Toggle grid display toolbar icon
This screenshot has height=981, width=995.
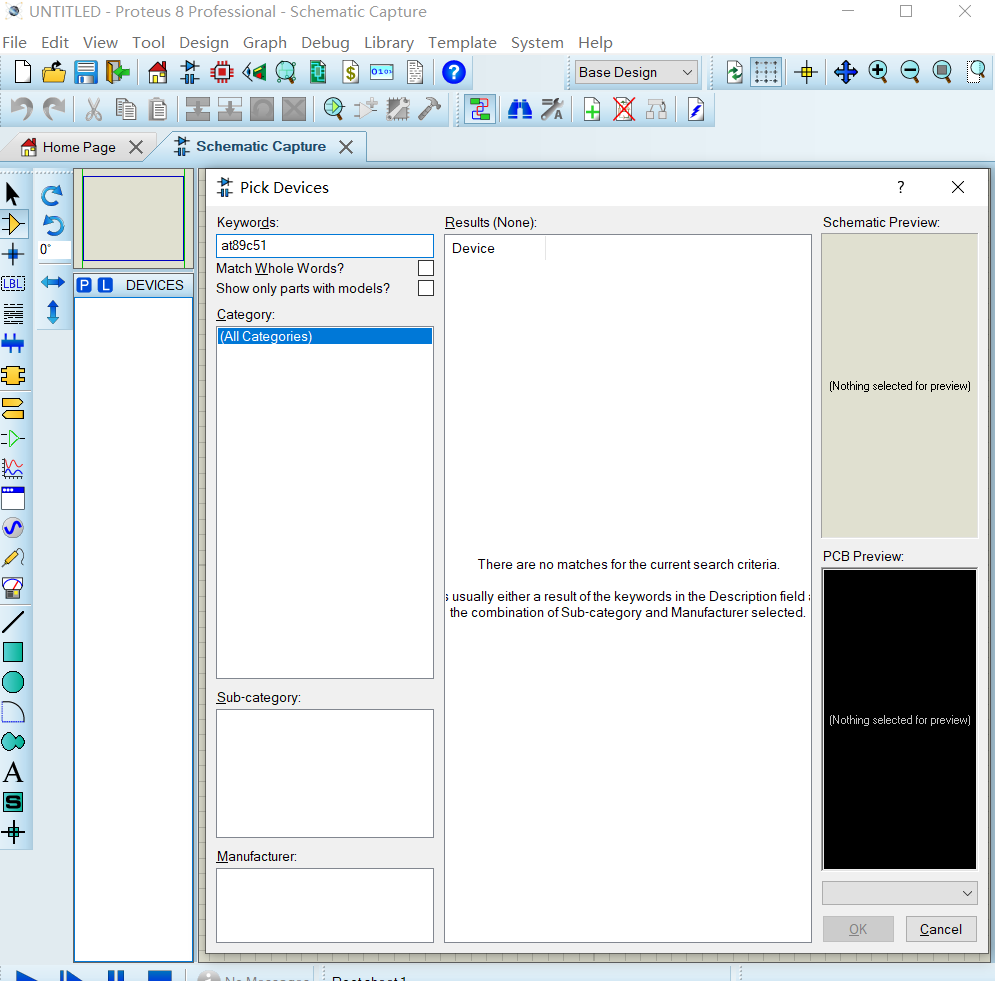pyautogui.click(x=765, y=72)
